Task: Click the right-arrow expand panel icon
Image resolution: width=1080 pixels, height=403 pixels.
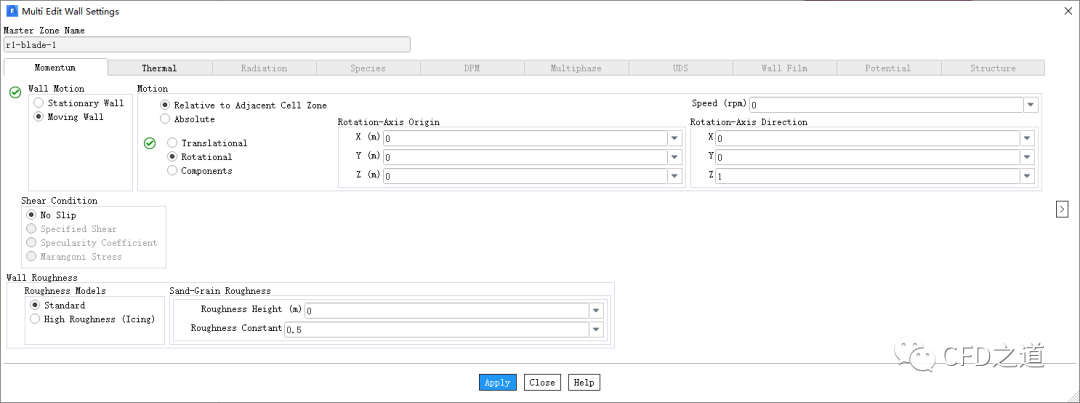Action: click(x=1064, y=208)
